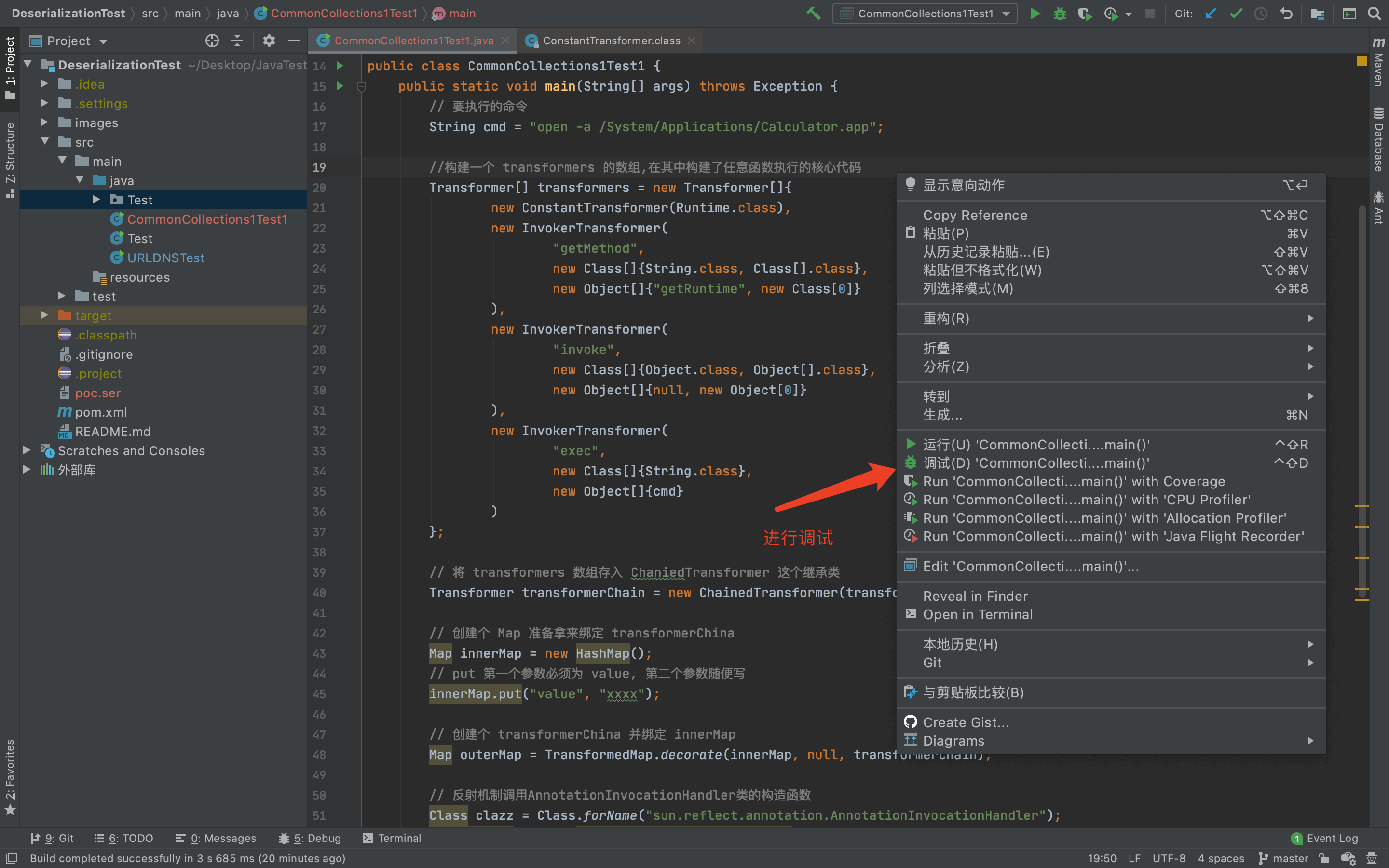Select pom.xml in project tree

coord(101,412)
